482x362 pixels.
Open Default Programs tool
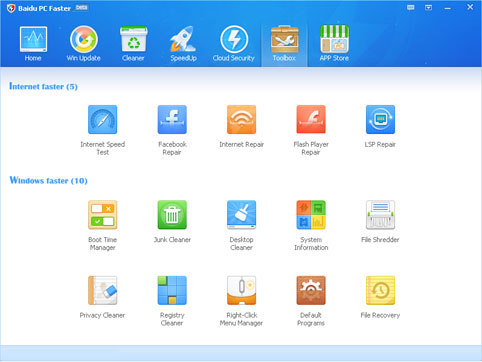(x=311, y=301)
